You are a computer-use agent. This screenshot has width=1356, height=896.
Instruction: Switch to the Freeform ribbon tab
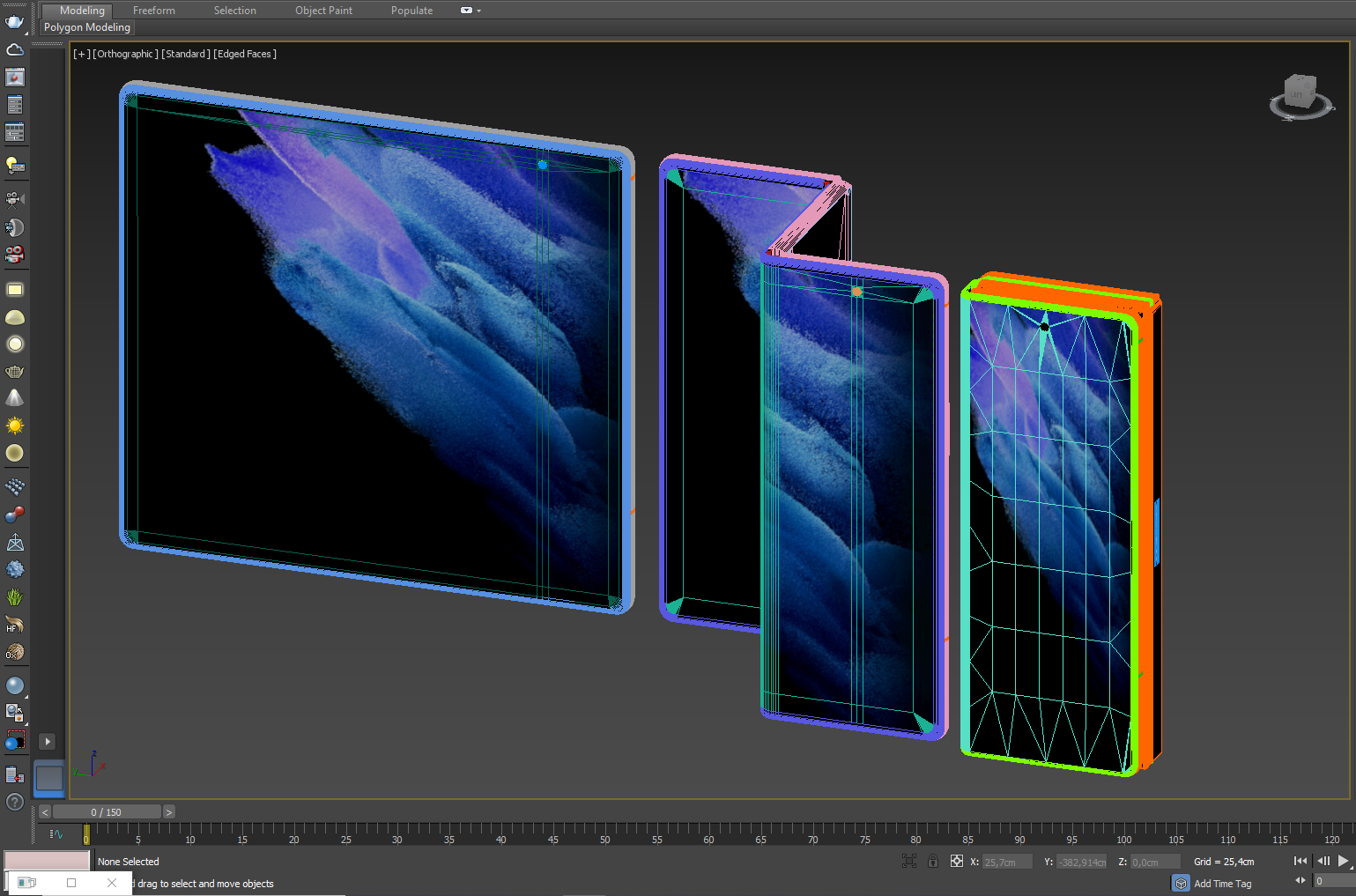[x=154, y=11]
